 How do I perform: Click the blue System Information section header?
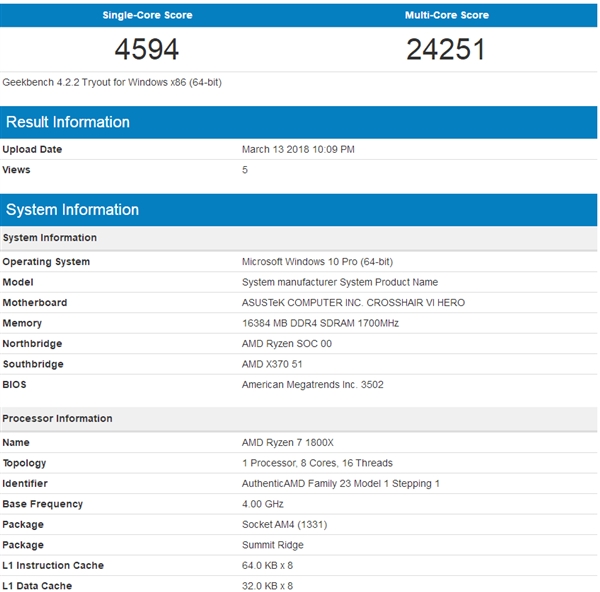tap(298, 210)
